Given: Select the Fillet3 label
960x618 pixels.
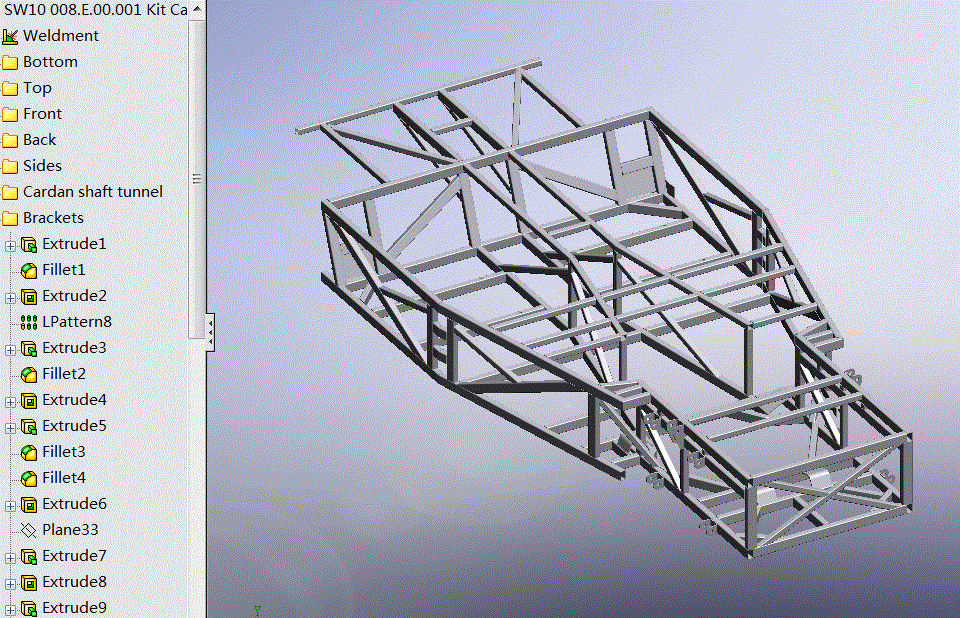Looking at the screenshot, I should click(64, 452).
